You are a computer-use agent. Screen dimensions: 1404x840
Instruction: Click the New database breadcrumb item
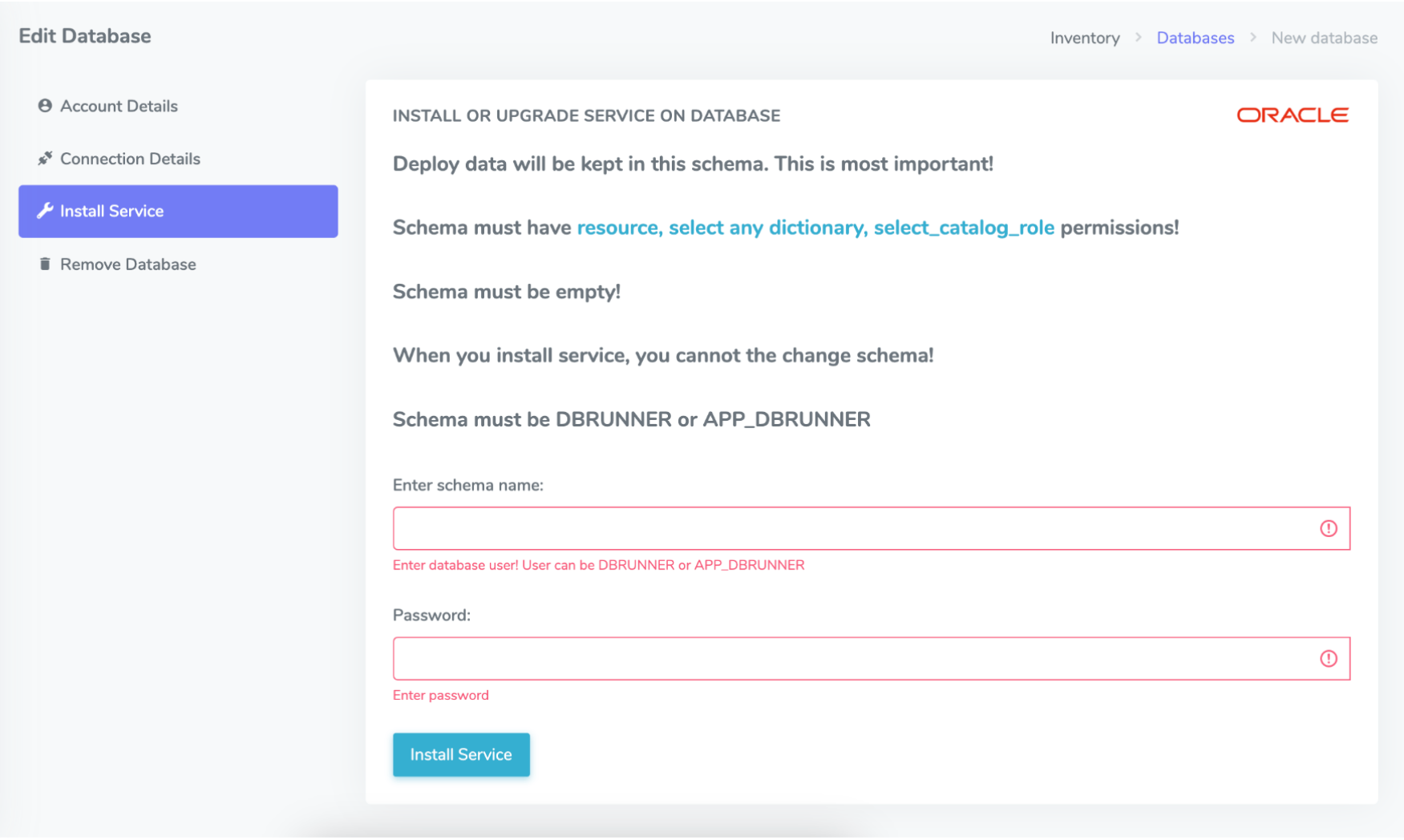(1324, 38)
